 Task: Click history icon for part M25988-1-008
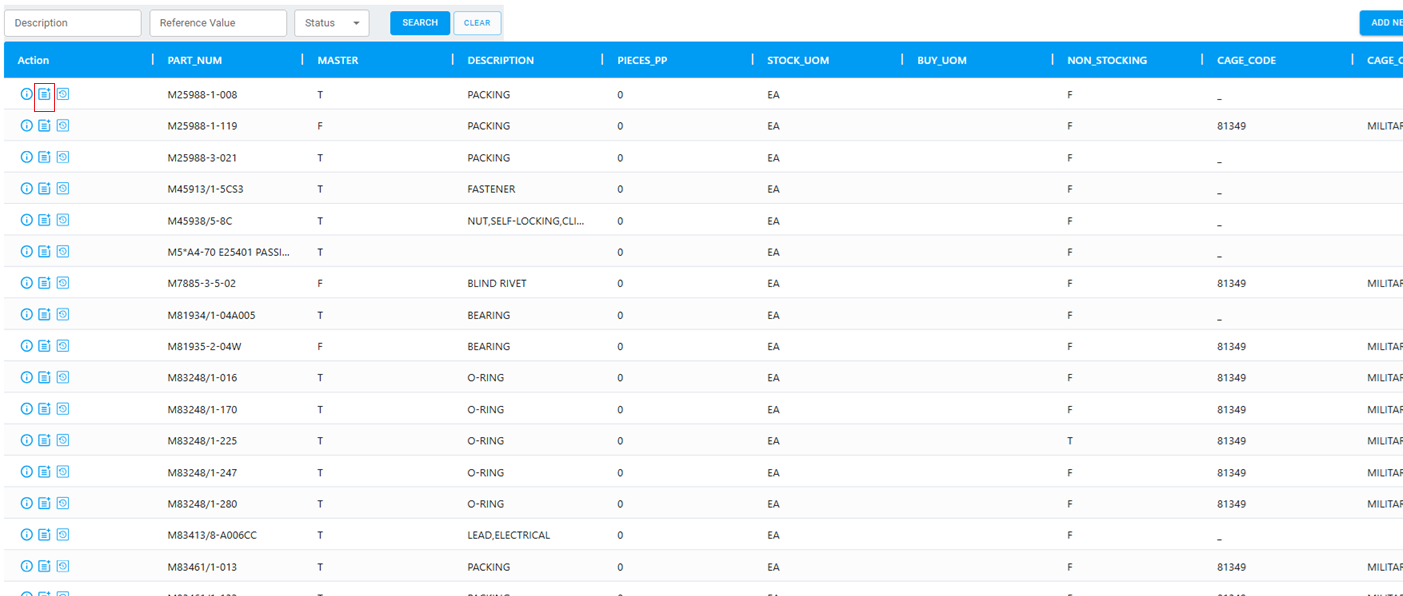coord(63,94)
